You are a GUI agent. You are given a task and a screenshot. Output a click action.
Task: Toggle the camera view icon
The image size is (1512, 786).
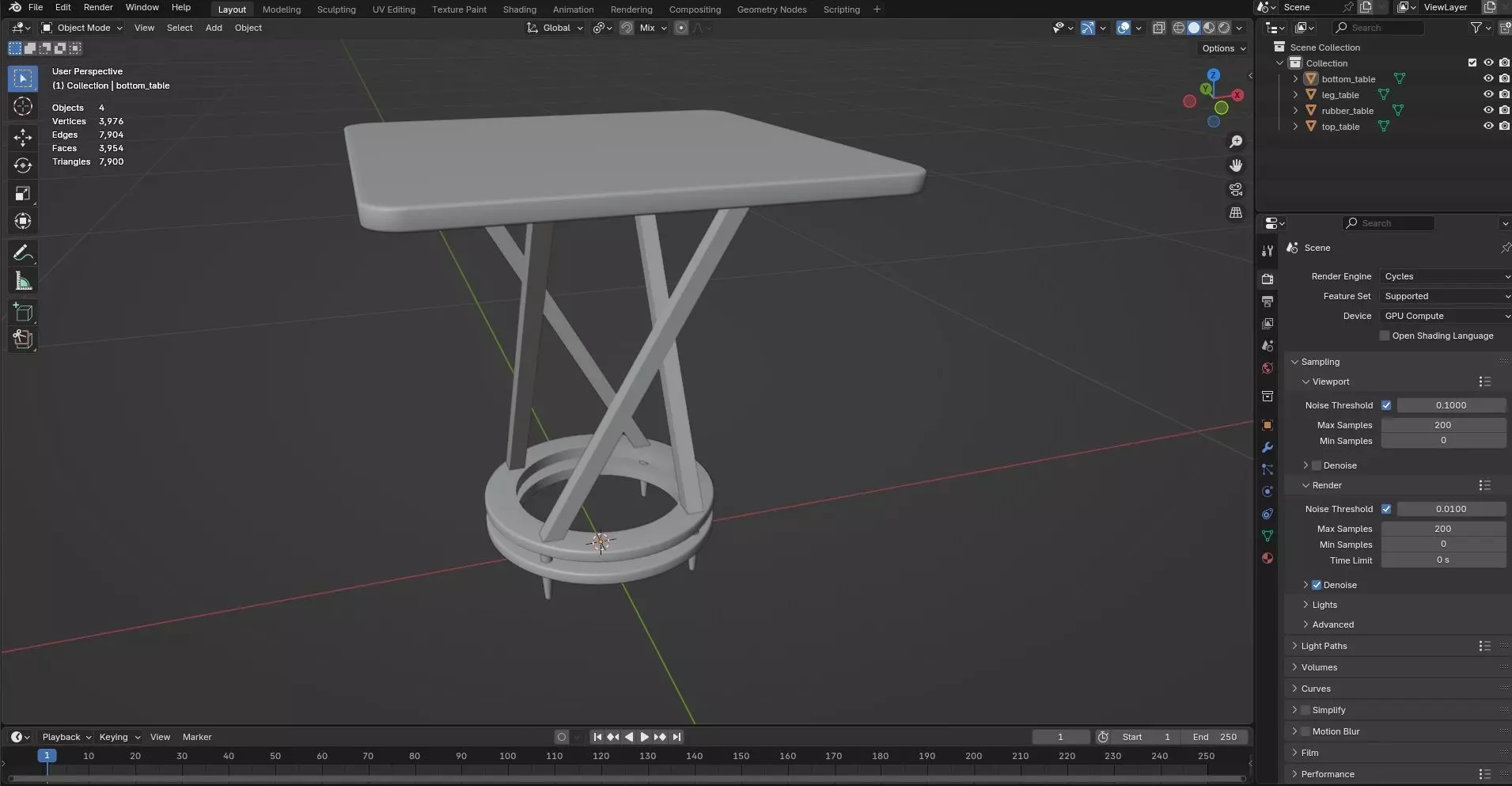point(1236,189)
